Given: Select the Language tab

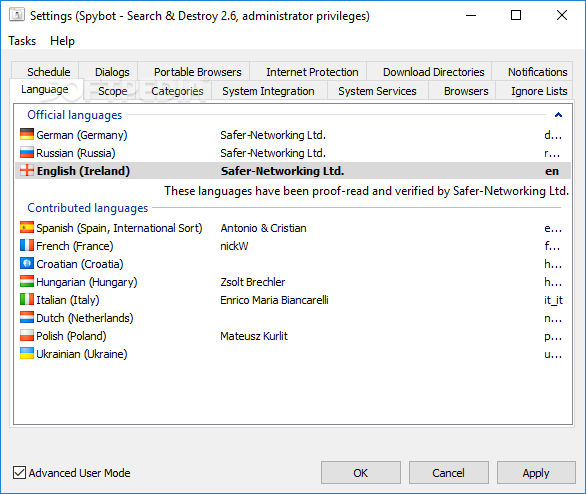Looking at the screenshot, I should point(45,89).
